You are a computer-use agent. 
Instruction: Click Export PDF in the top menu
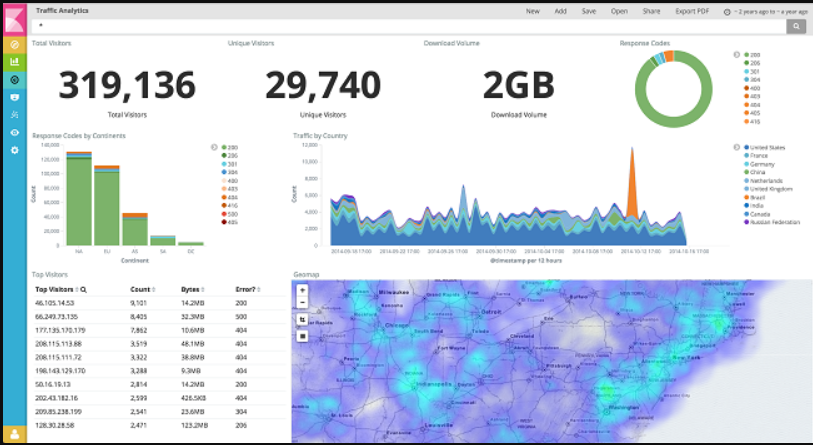tap(692, 11)
